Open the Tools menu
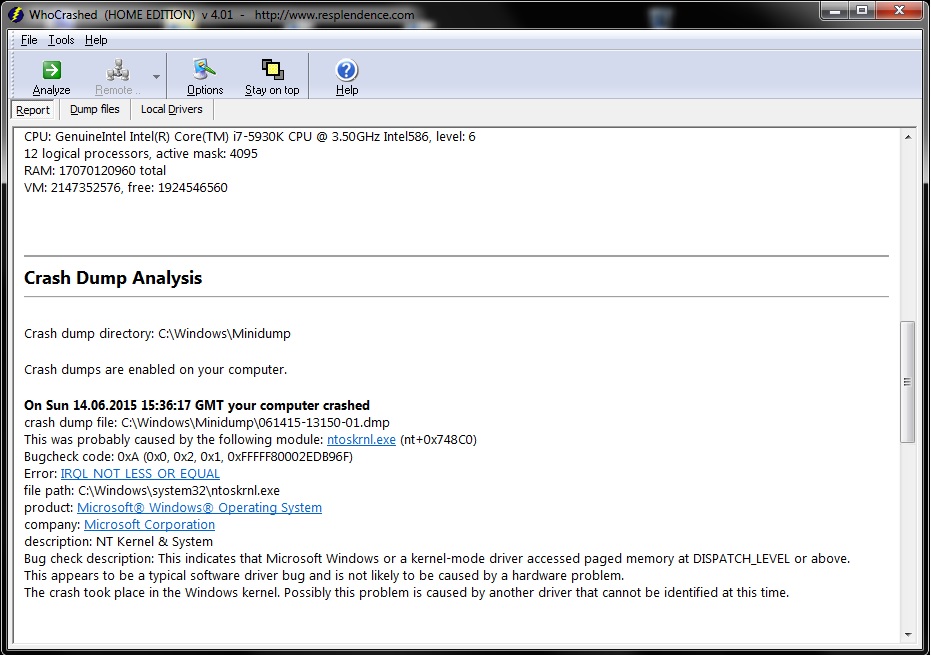The height and width of the screenshot is (655, 931). [x=61, y=40]
